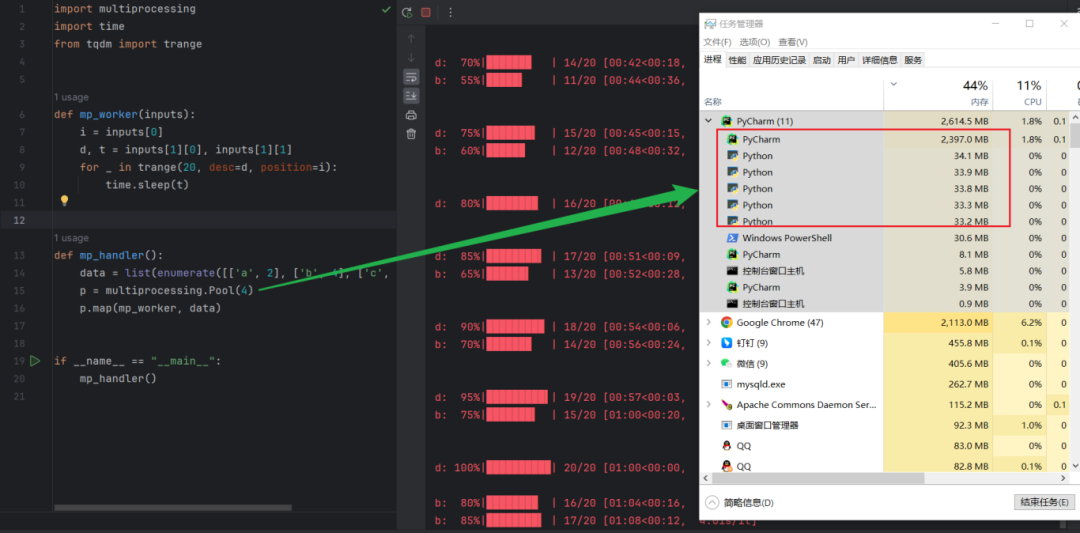Click the editor horizontal scrollbar
The height and width of the screenshot is (533, 1080).
click(173, 508)
